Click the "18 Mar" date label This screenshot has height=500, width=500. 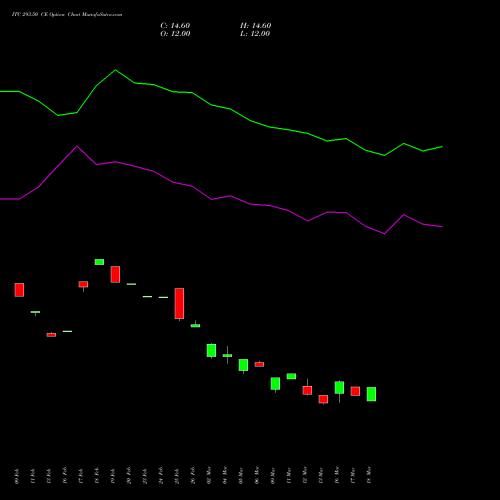click(369, 475)
